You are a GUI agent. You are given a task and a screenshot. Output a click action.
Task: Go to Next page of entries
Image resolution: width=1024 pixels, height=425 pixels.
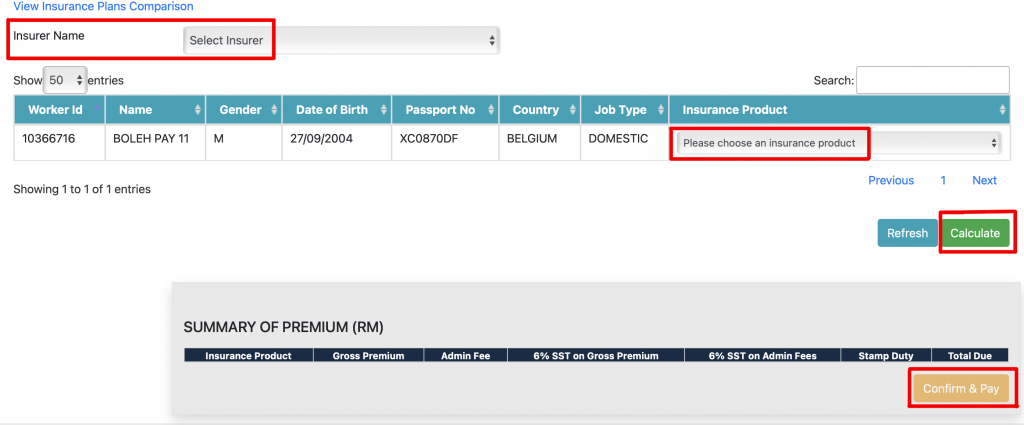pyautogui.click(x=984, y=181)
